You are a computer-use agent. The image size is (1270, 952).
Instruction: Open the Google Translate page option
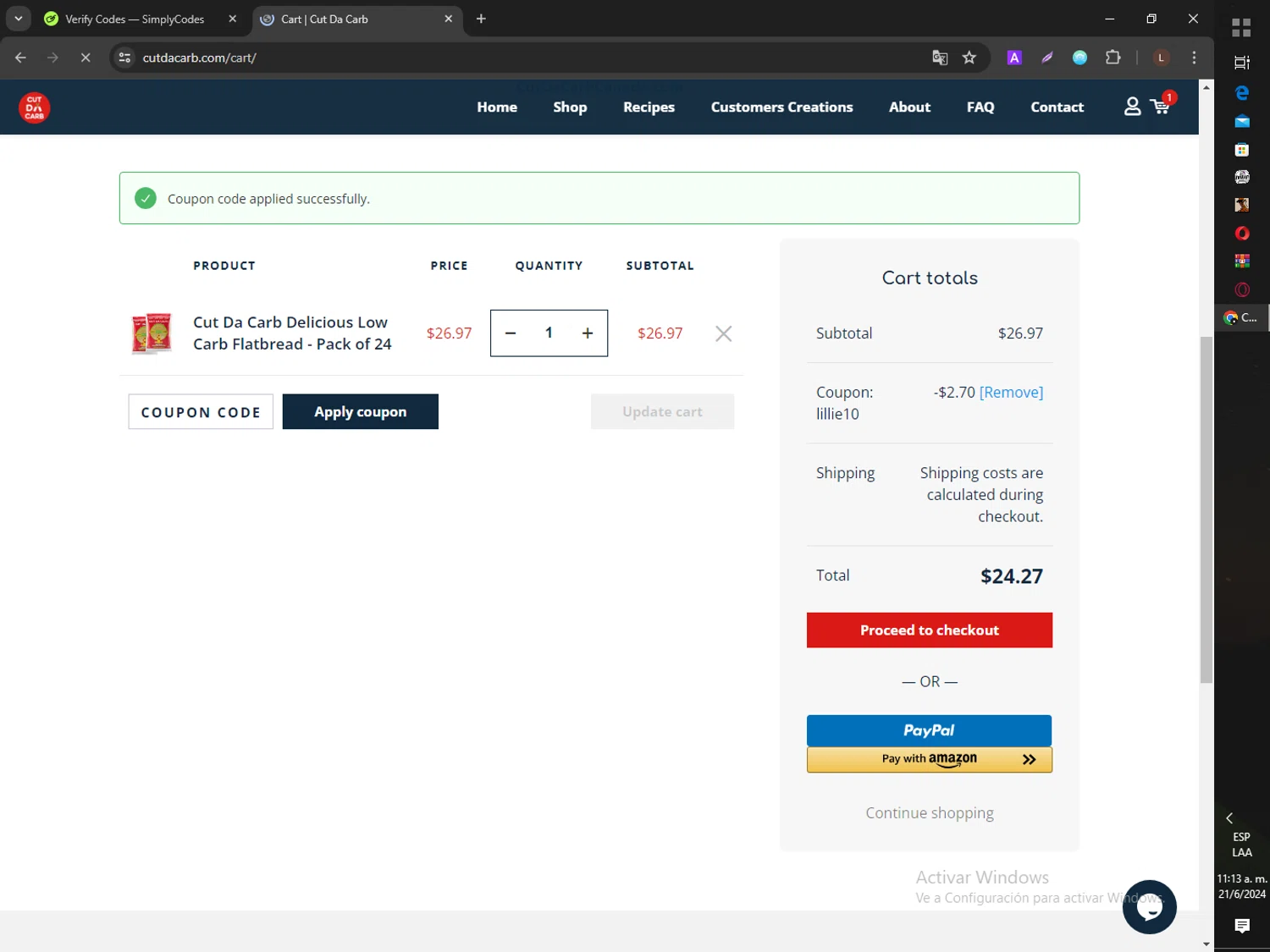pos(940,58)
